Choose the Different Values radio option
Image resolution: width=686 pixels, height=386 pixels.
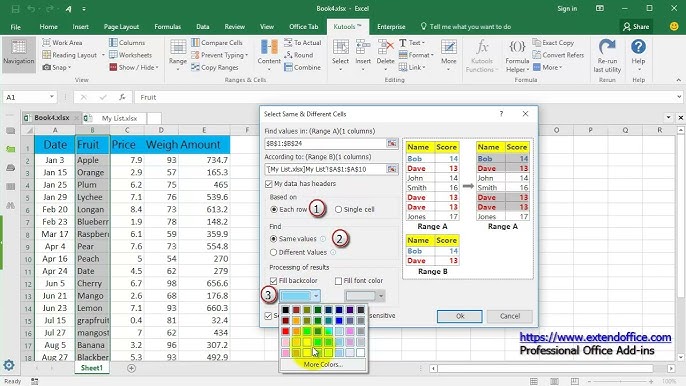click(273, 253)
